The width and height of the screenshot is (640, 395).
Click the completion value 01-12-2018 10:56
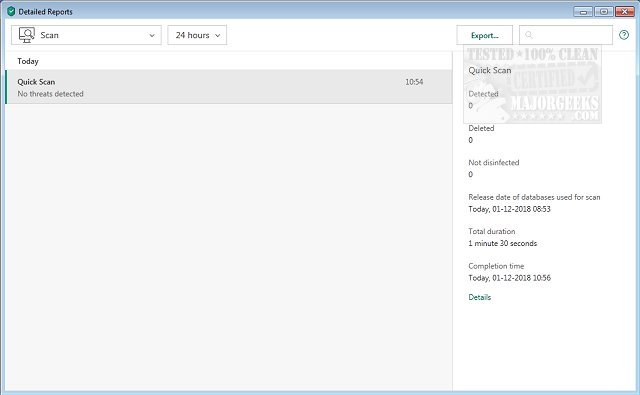click(x=509, y=278)
